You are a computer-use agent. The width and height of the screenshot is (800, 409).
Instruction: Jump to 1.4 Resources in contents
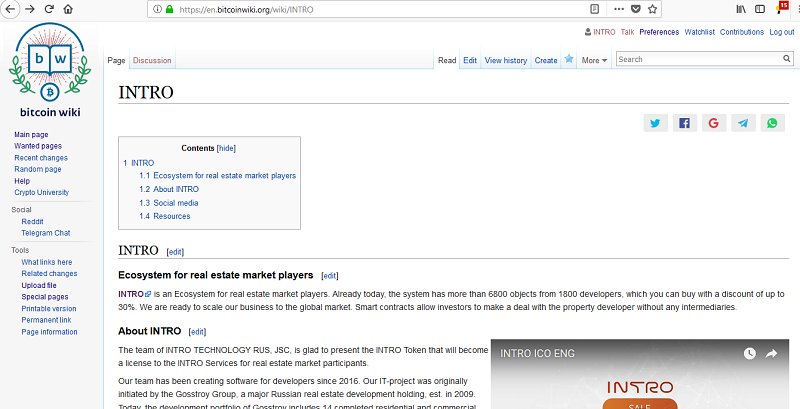[x=165, y=216]
